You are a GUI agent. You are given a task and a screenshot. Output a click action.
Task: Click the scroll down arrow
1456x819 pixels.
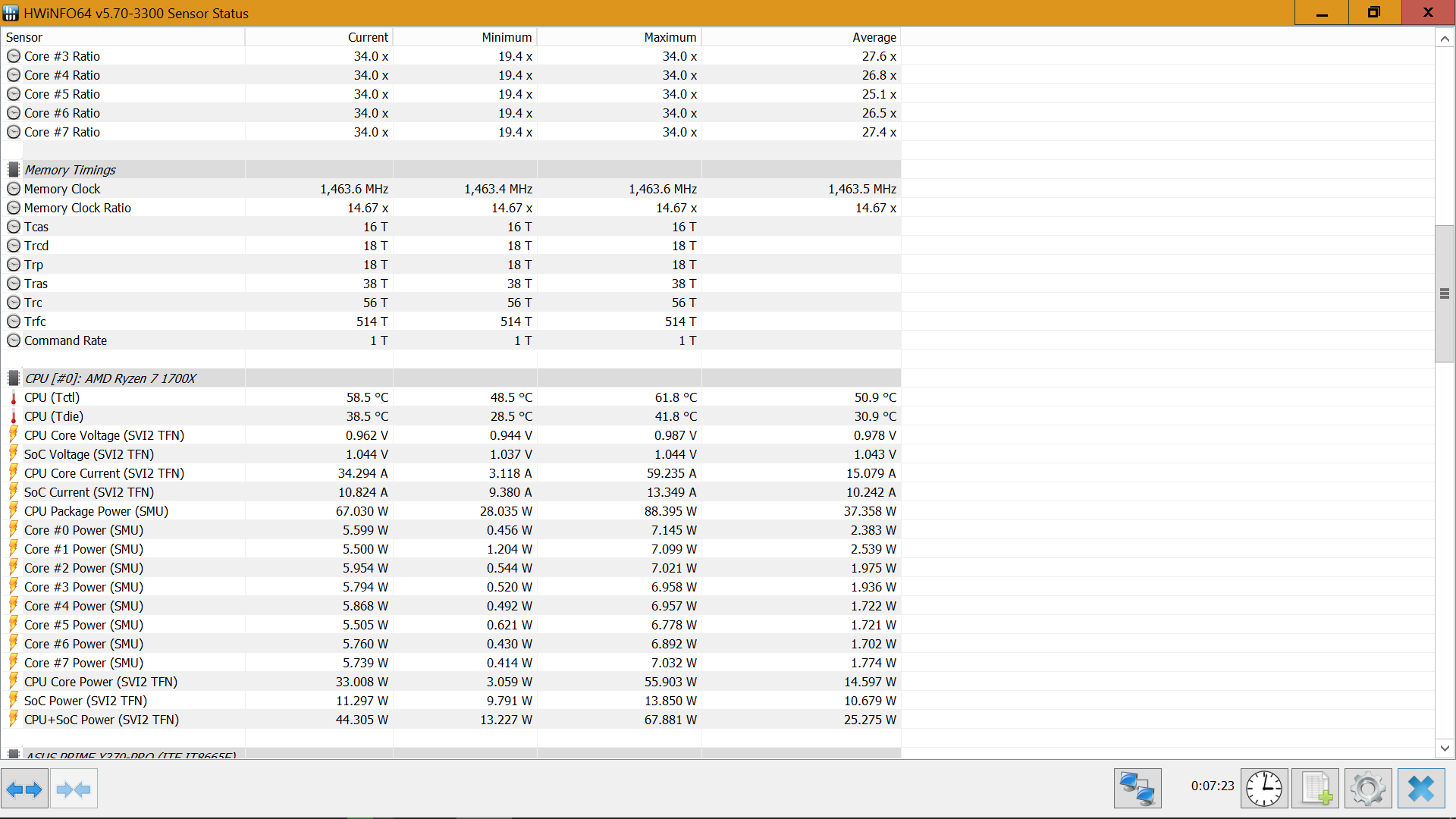point(1445,748)
